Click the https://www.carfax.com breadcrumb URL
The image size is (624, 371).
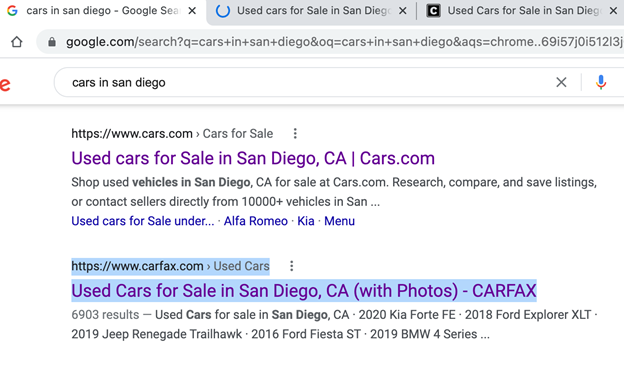[137, 266]
